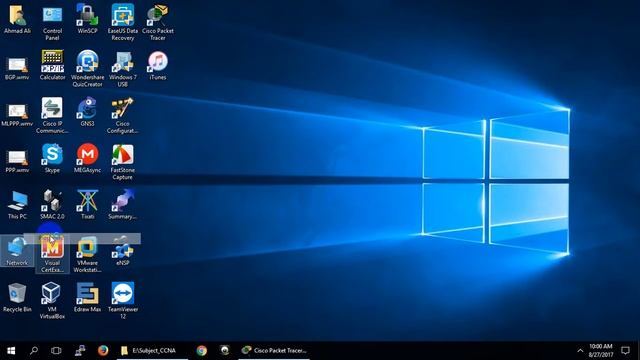Select the BGP.wmv video file

point(17,67)
